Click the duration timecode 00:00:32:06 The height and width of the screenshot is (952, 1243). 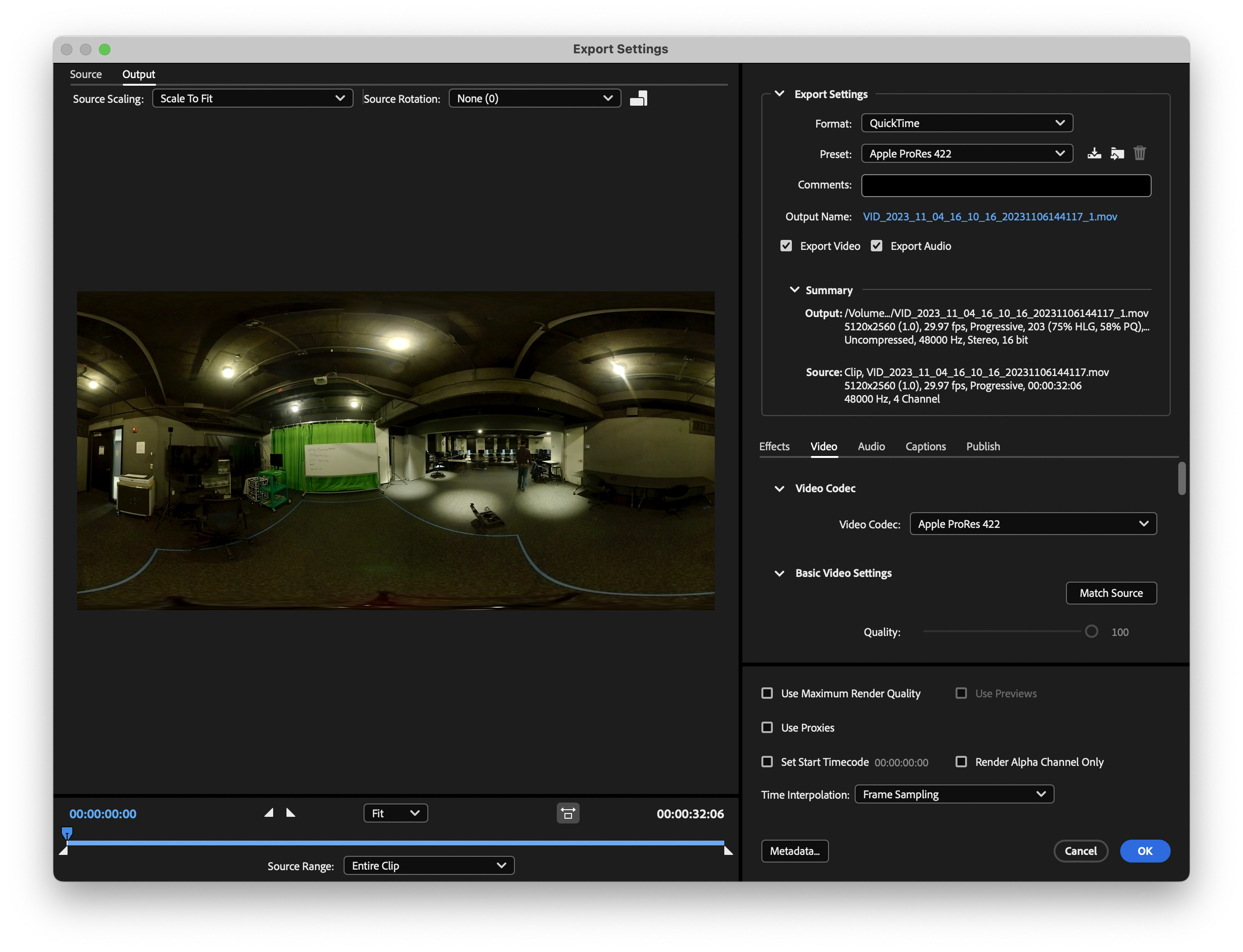(690, 814)
